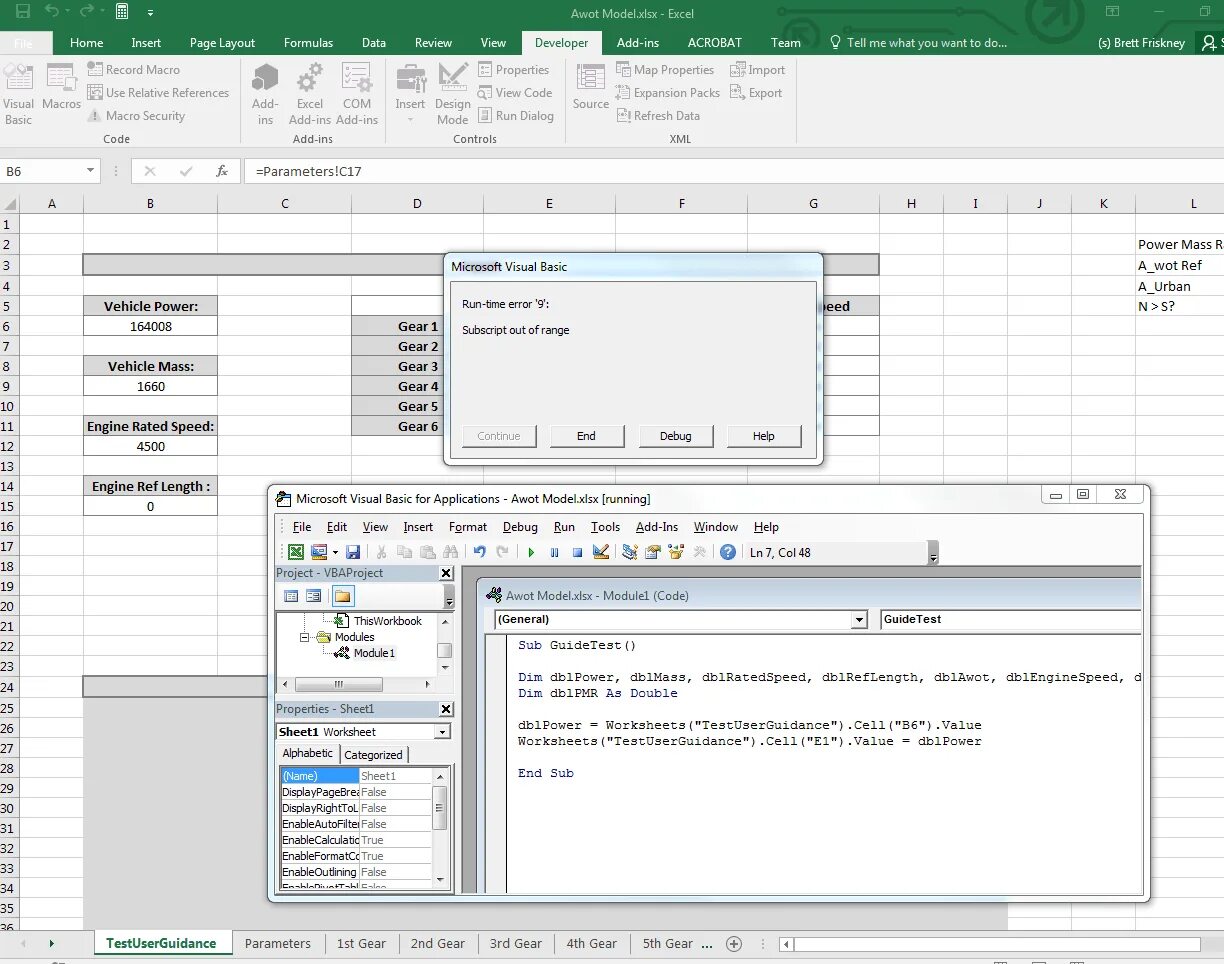The image size is (1224, 964).
Task: Click the Help button in error dialog
Action: pos(764,436)
